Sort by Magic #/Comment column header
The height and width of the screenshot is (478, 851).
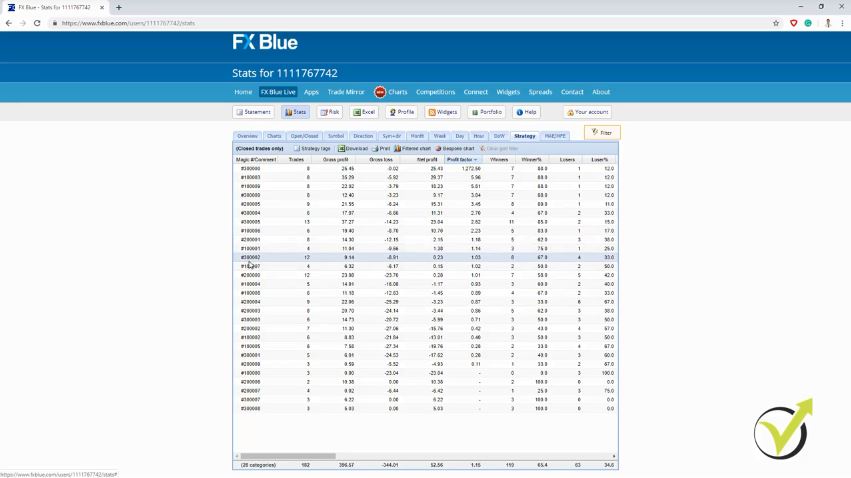tap(256, 160)
